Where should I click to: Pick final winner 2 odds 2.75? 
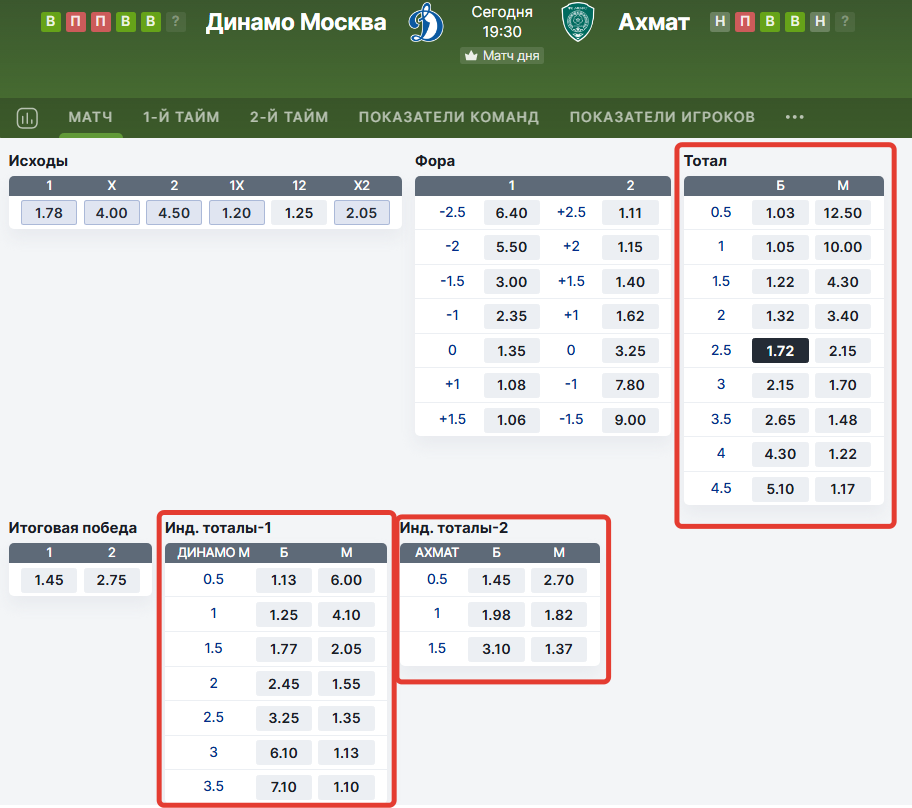coord(112,580)
